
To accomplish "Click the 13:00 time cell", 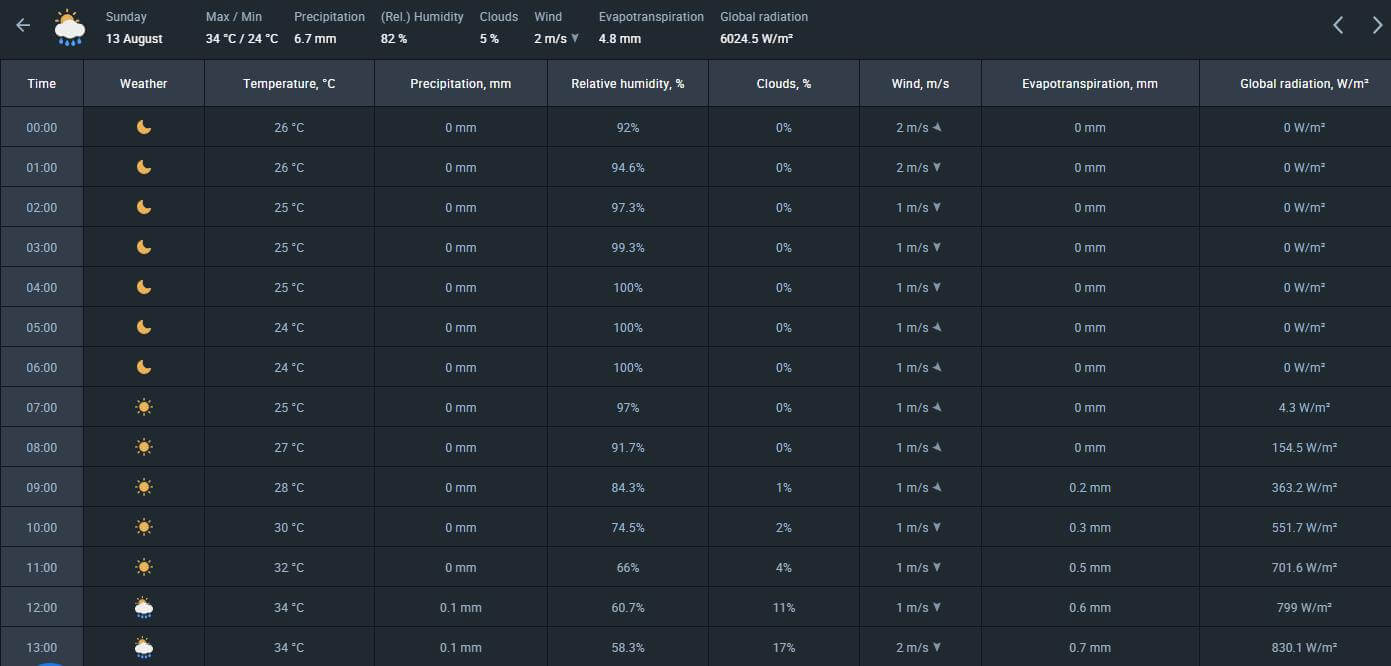I will [x=42, y=647].
